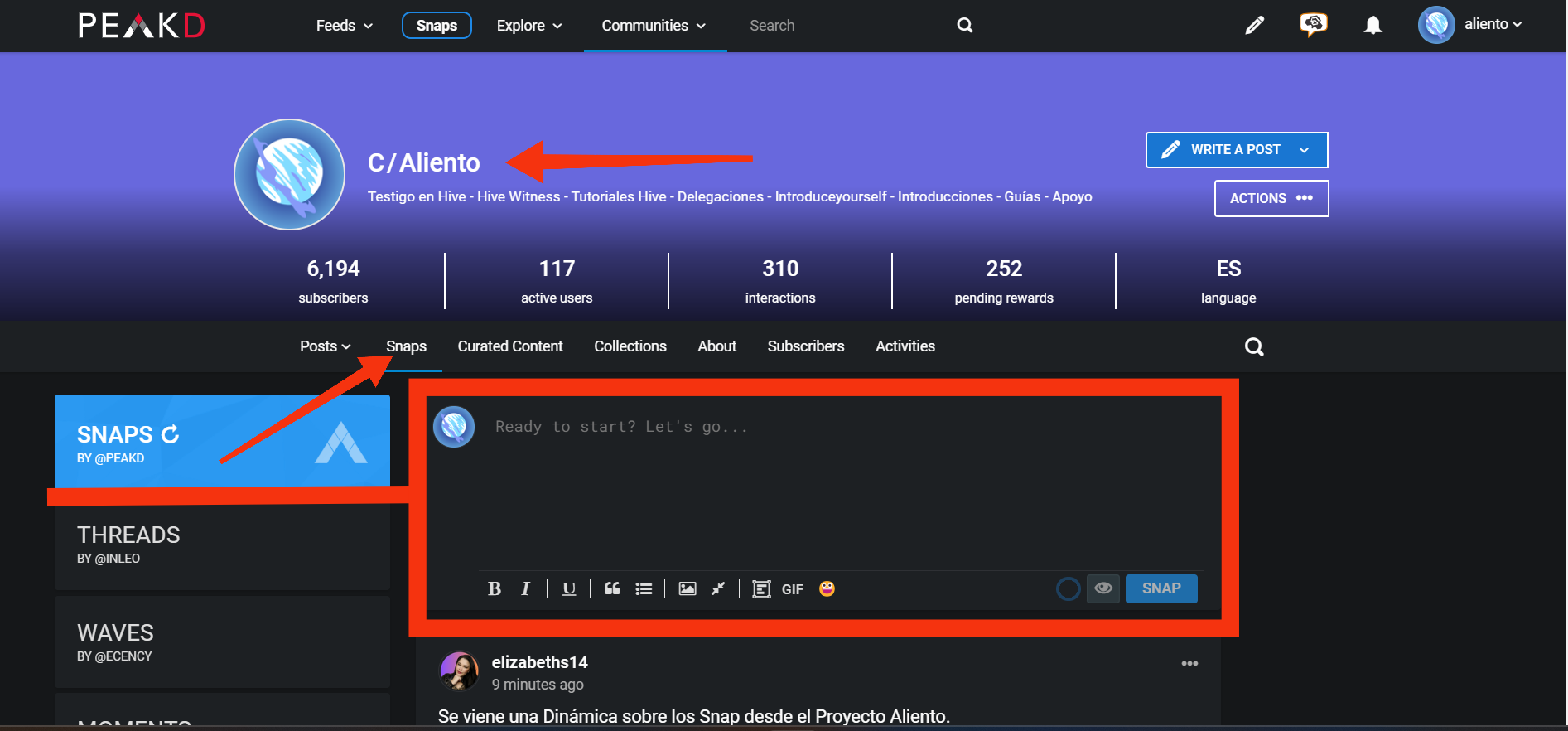Insert an image into the snap

tap(688, 588)
